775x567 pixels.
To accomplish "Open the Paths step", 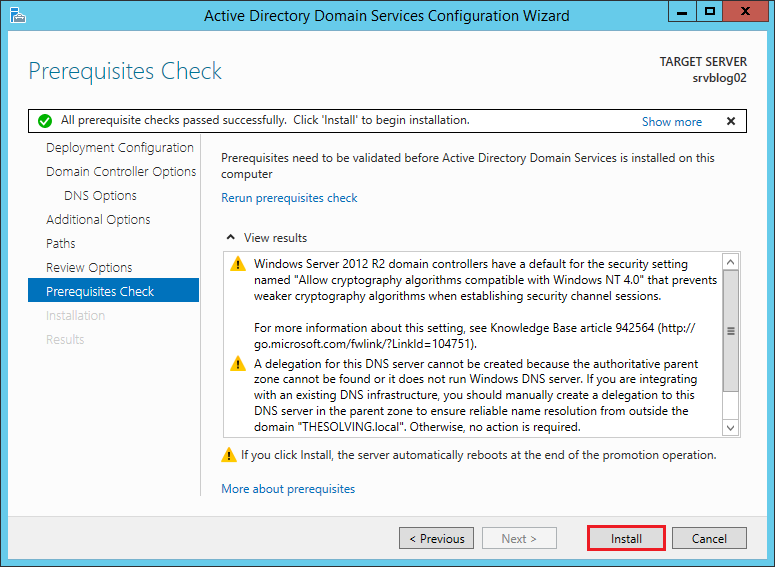I will (61, 244).
